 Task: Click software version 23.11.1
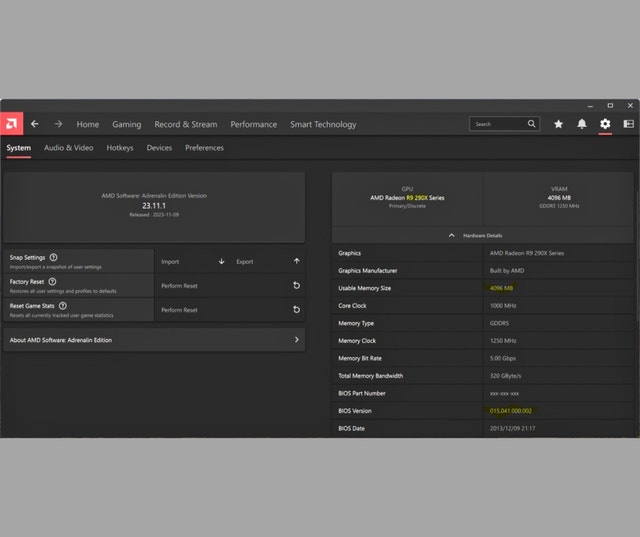coord(154,206)
